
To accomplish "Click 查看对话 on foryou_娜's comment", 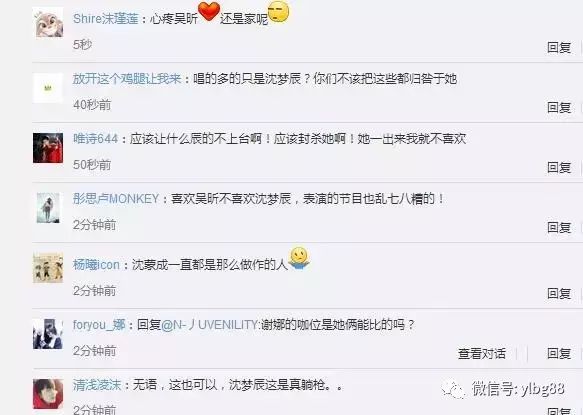I will click(x=481, y=353).
